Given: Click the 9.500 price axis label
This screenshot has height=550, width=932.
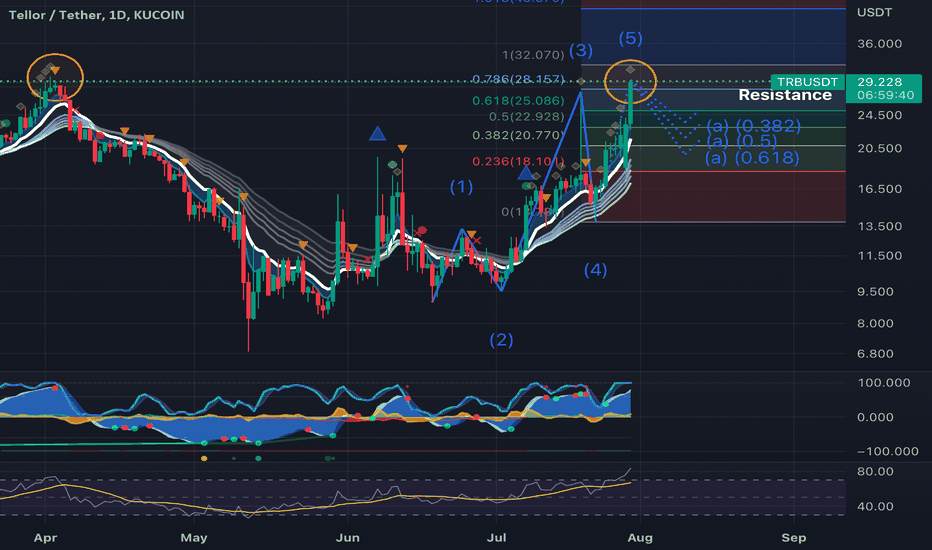Looking at the screenshot, I should 875,292.
